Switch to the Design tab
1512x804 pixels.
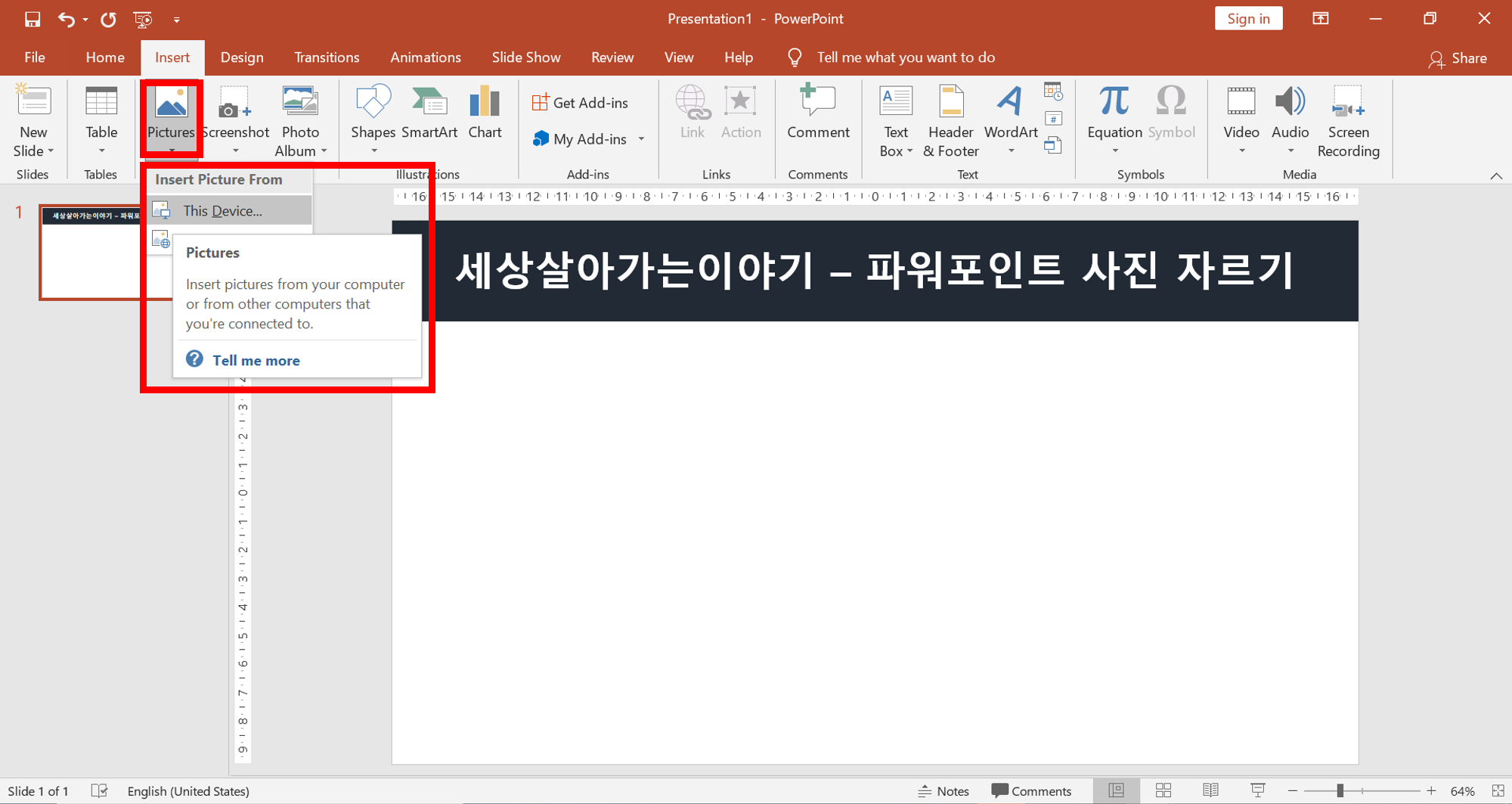click(x=242, y=57)
